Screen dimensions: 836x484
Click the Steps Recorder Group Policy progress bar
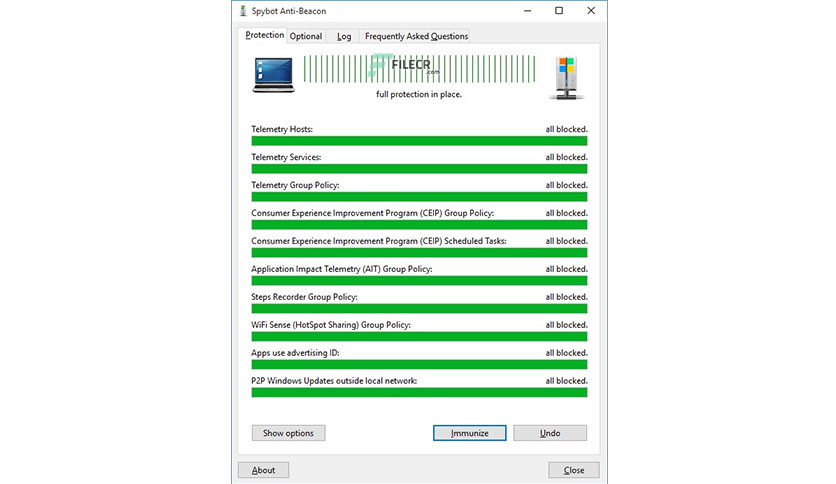[419, 309]
